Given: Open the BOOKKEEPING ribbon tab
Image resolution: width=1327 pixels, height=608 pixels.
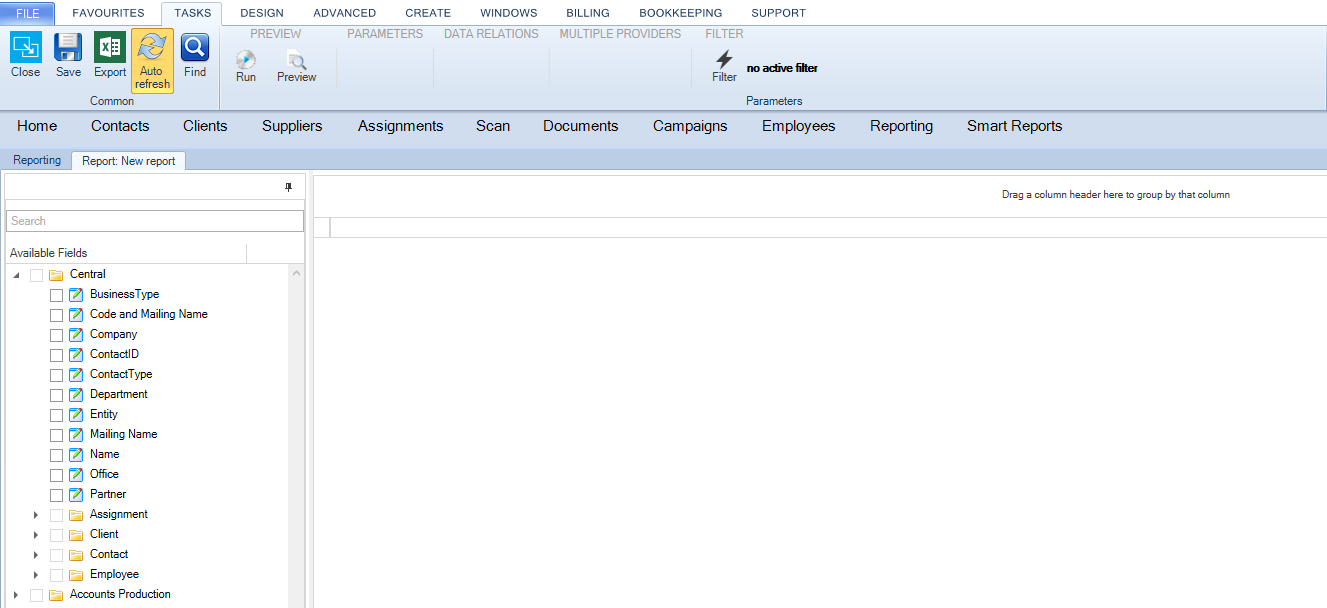Looking at the screenshot, I should click(681, 13).
